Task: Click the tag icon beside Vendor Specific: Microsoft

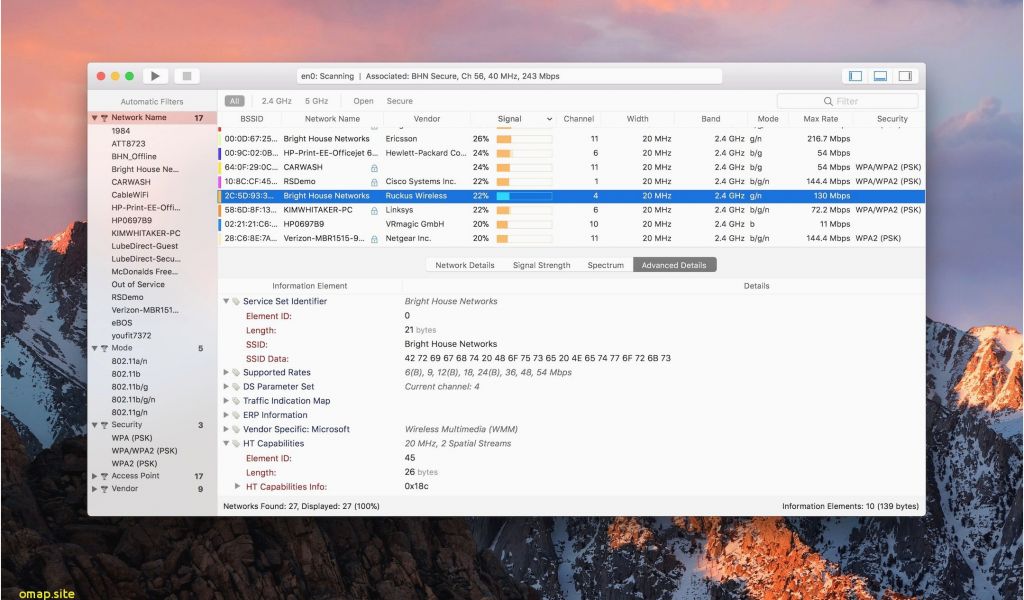Action: (x=236, y=430)
